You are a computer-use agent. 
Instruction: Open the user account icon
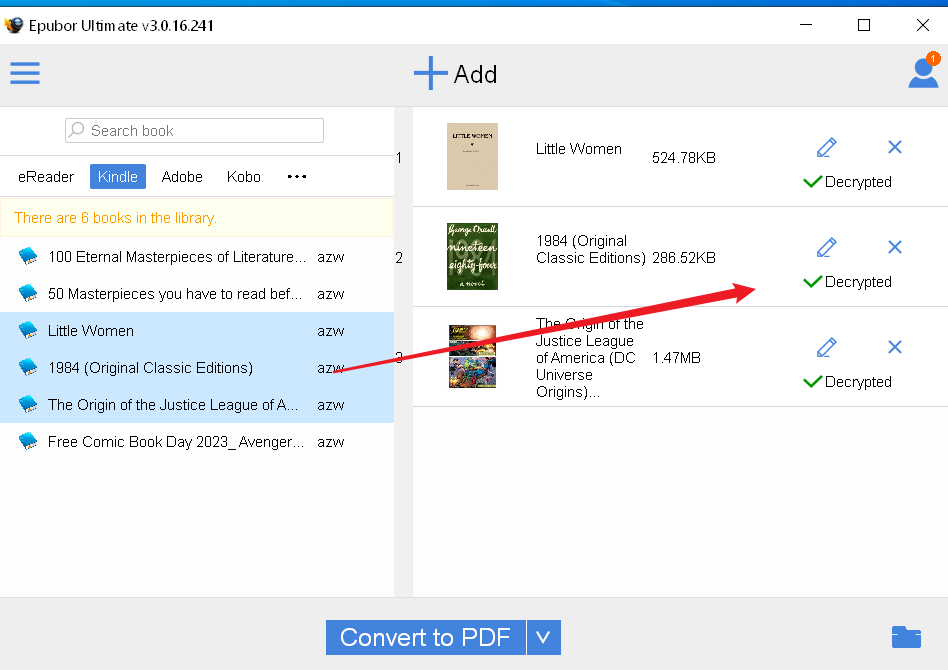pyautogui.click(x=923, y=73)
